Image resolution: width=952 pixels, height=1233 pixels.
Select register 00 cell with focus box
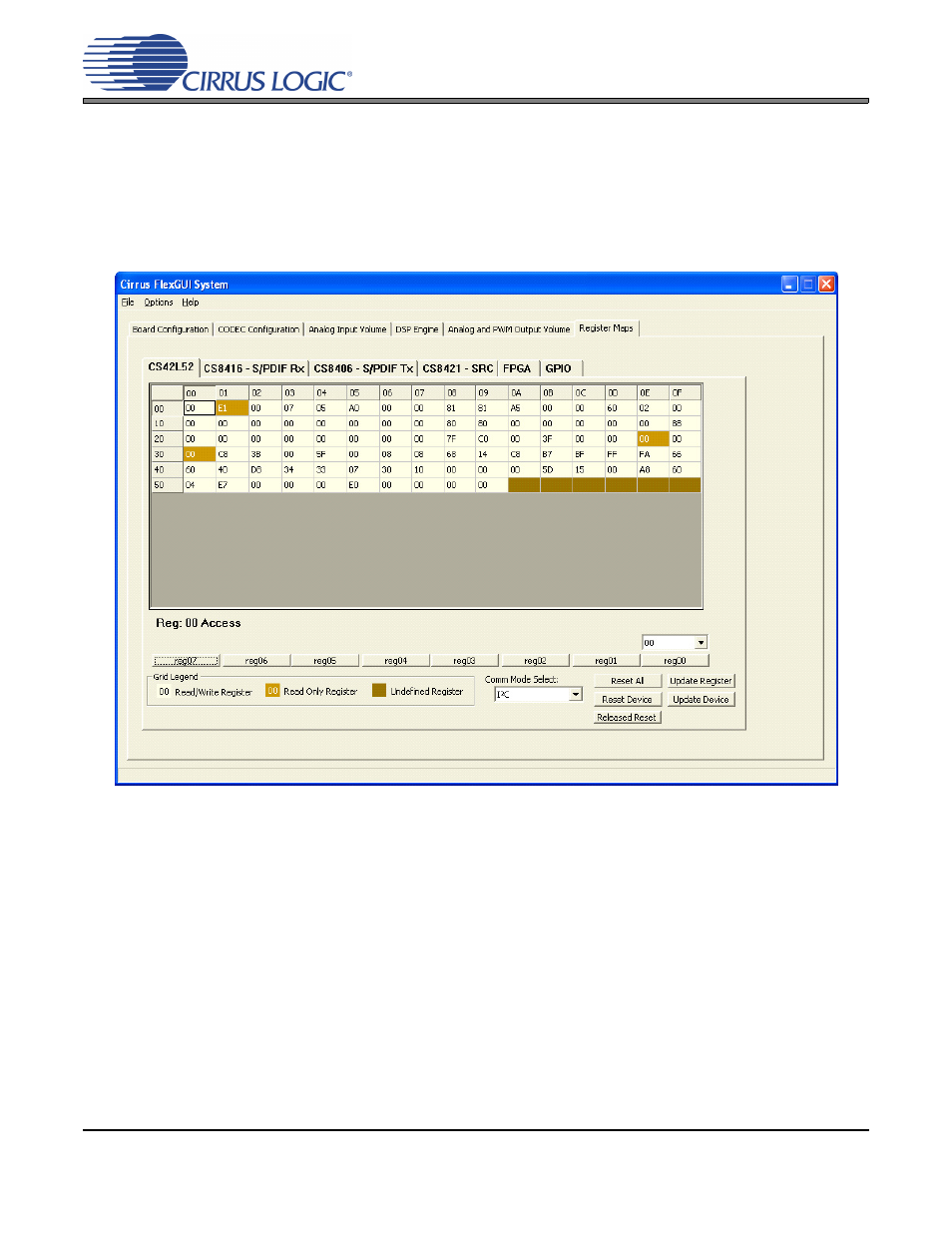(x=199, y=408)
